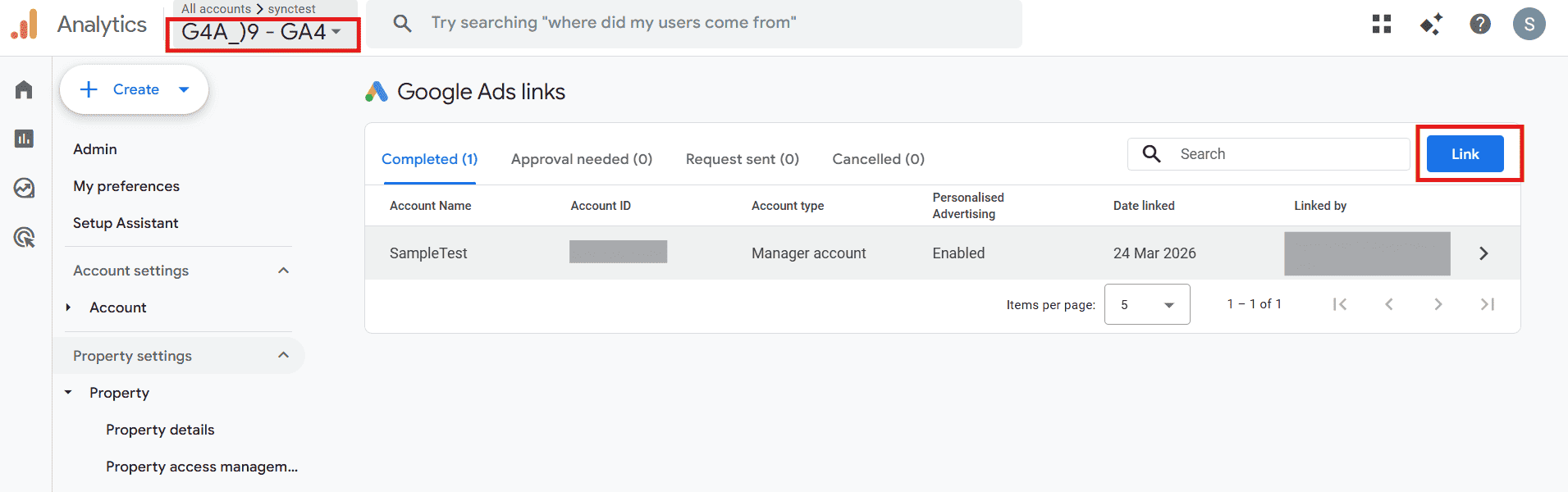Click the Linked by column header
1568x492 pixels.
tap(1320, 206)
